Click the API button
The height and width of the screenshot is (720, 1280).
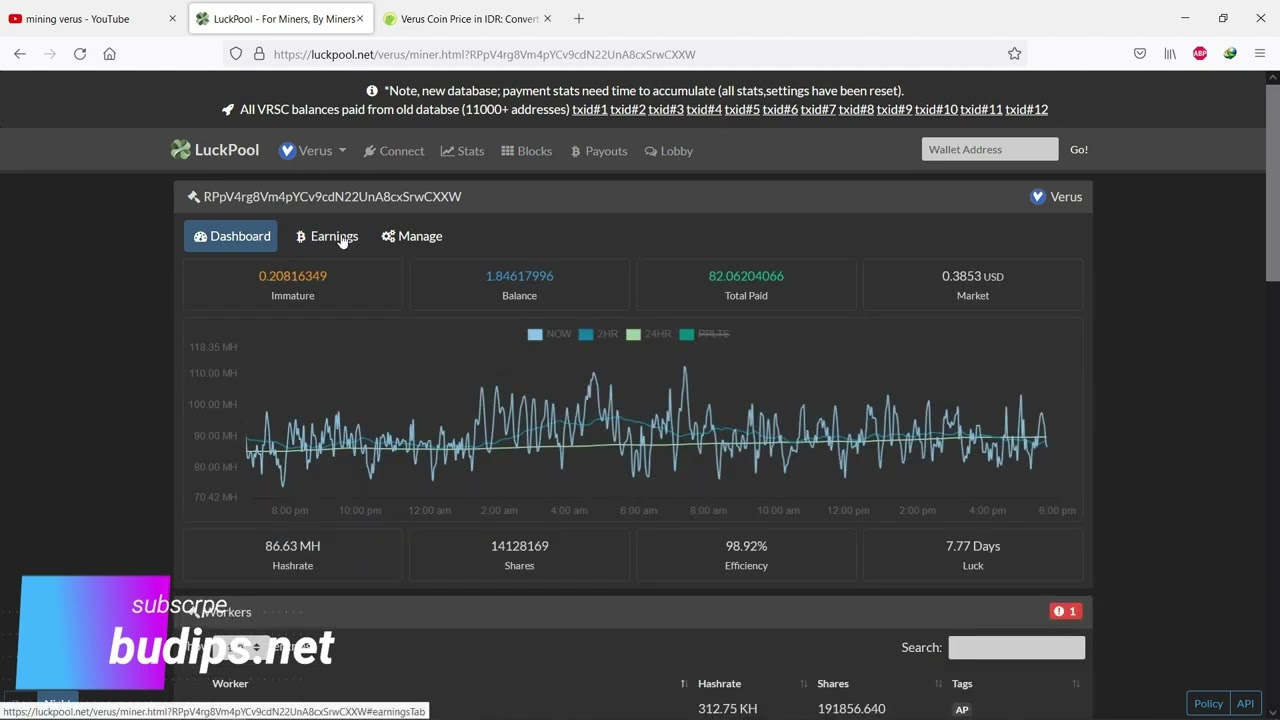click(1245, 703)
